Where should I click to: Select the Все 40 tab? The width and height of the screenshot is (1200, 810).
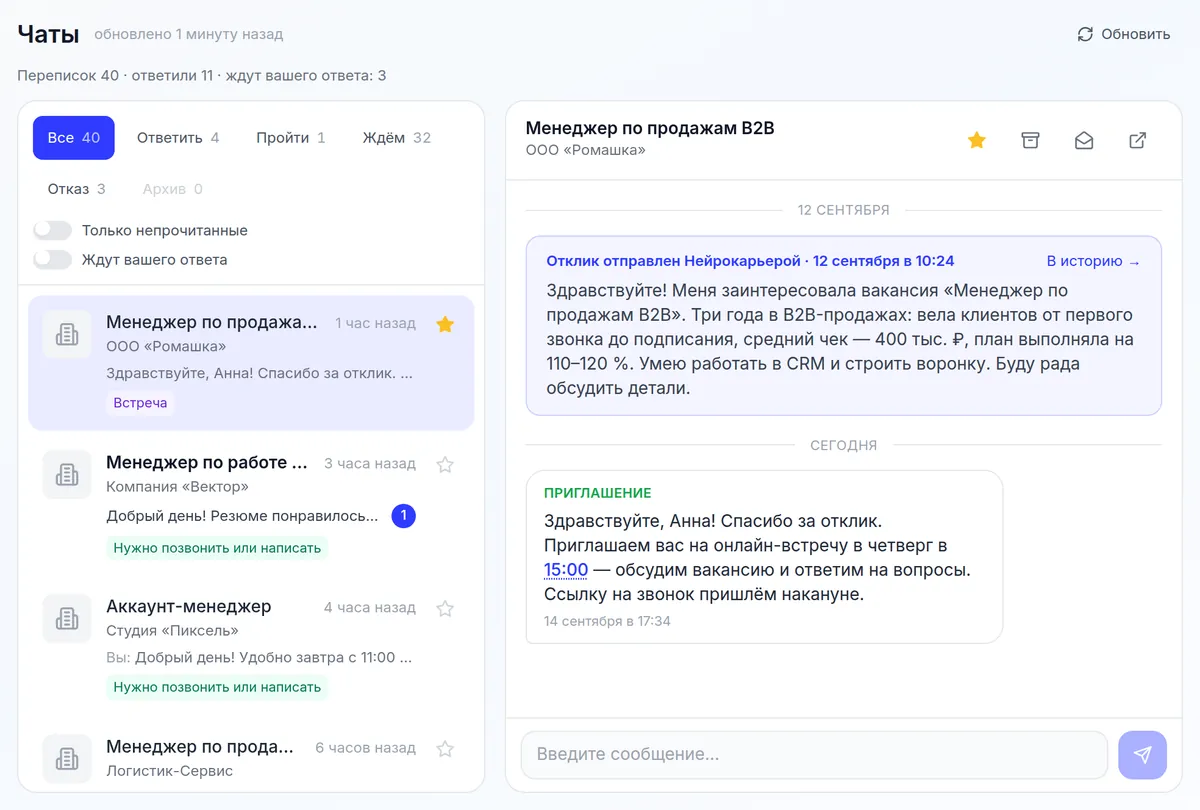(74, 138)
